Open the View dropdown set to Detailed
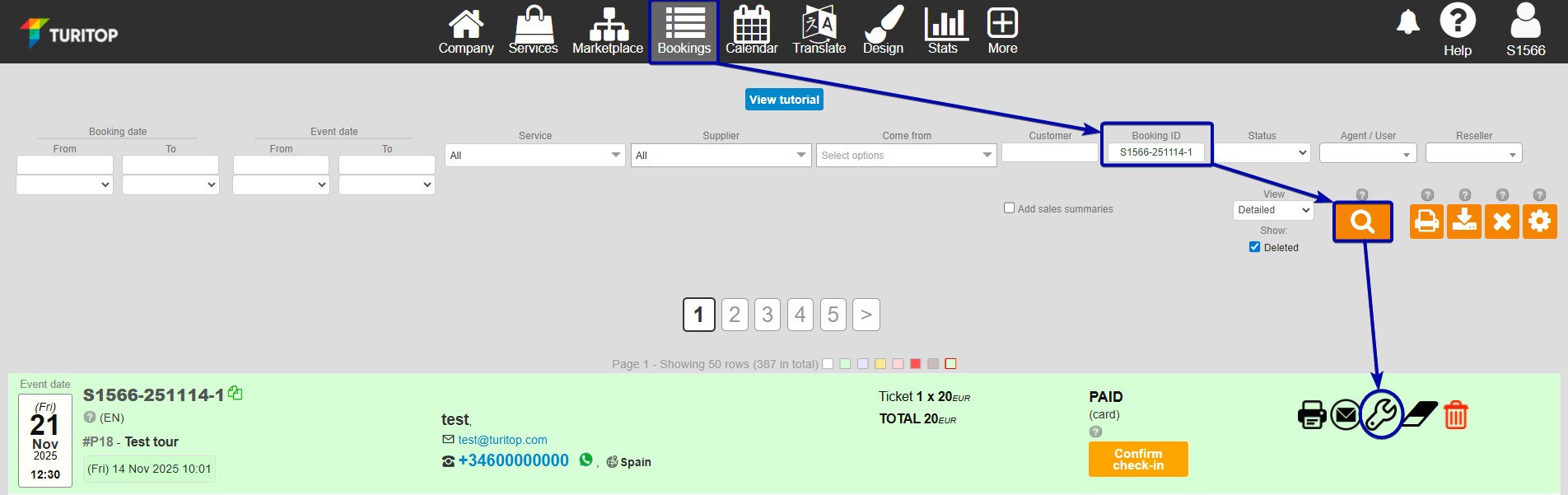 pos(1272,210)
